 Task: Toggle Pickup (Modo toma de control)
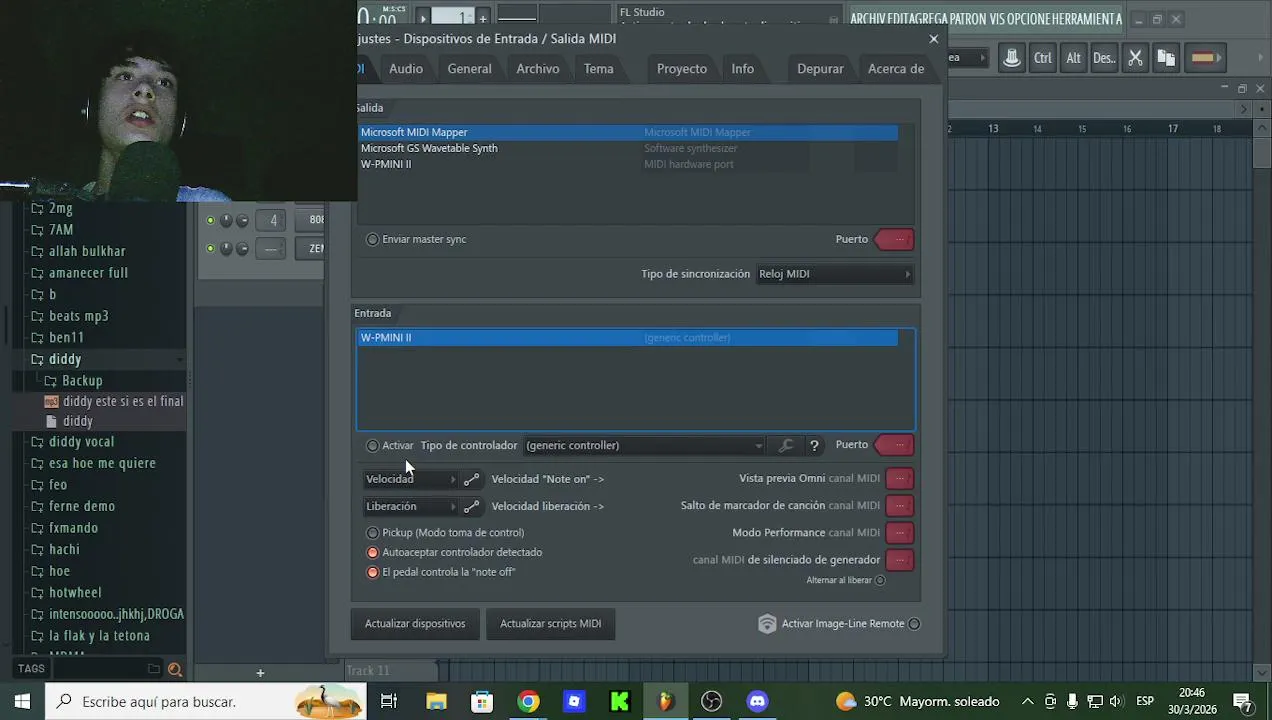(x=373, y=533)
